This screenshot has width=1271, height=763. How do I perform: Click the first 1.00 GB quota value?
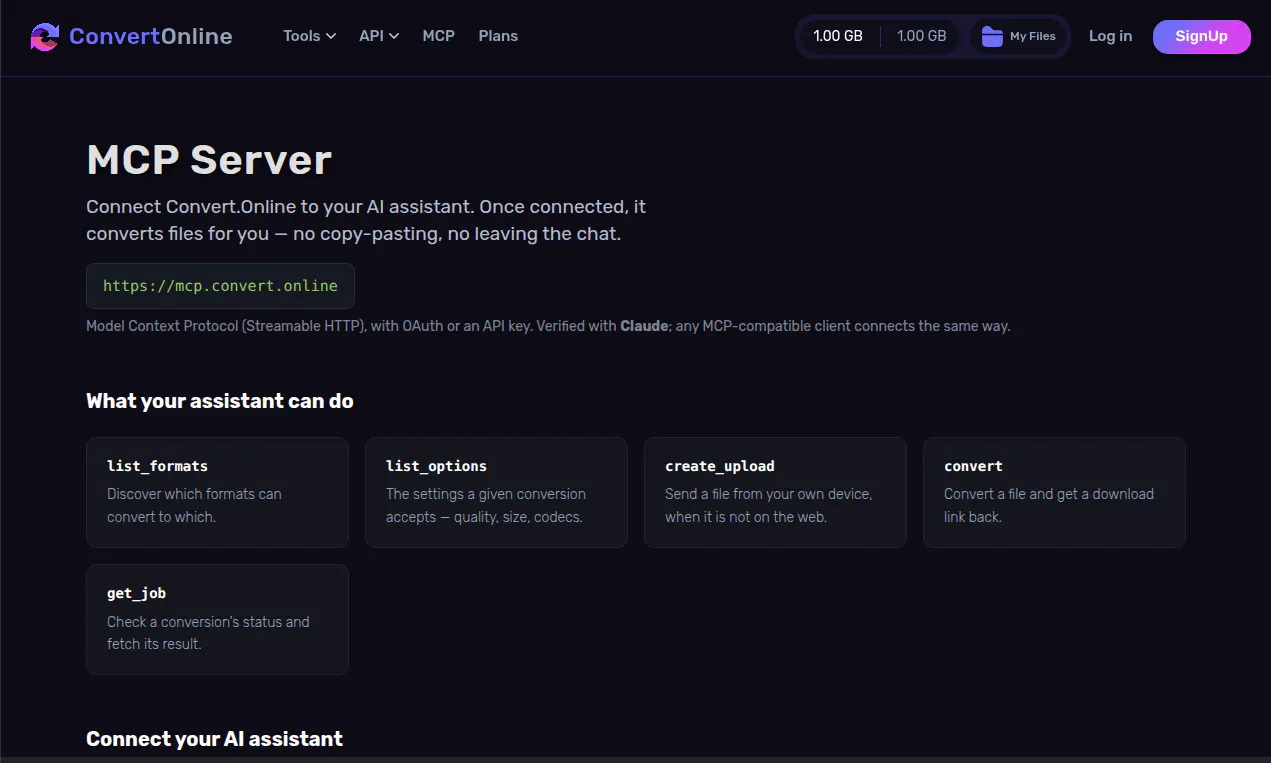point(838,36)
